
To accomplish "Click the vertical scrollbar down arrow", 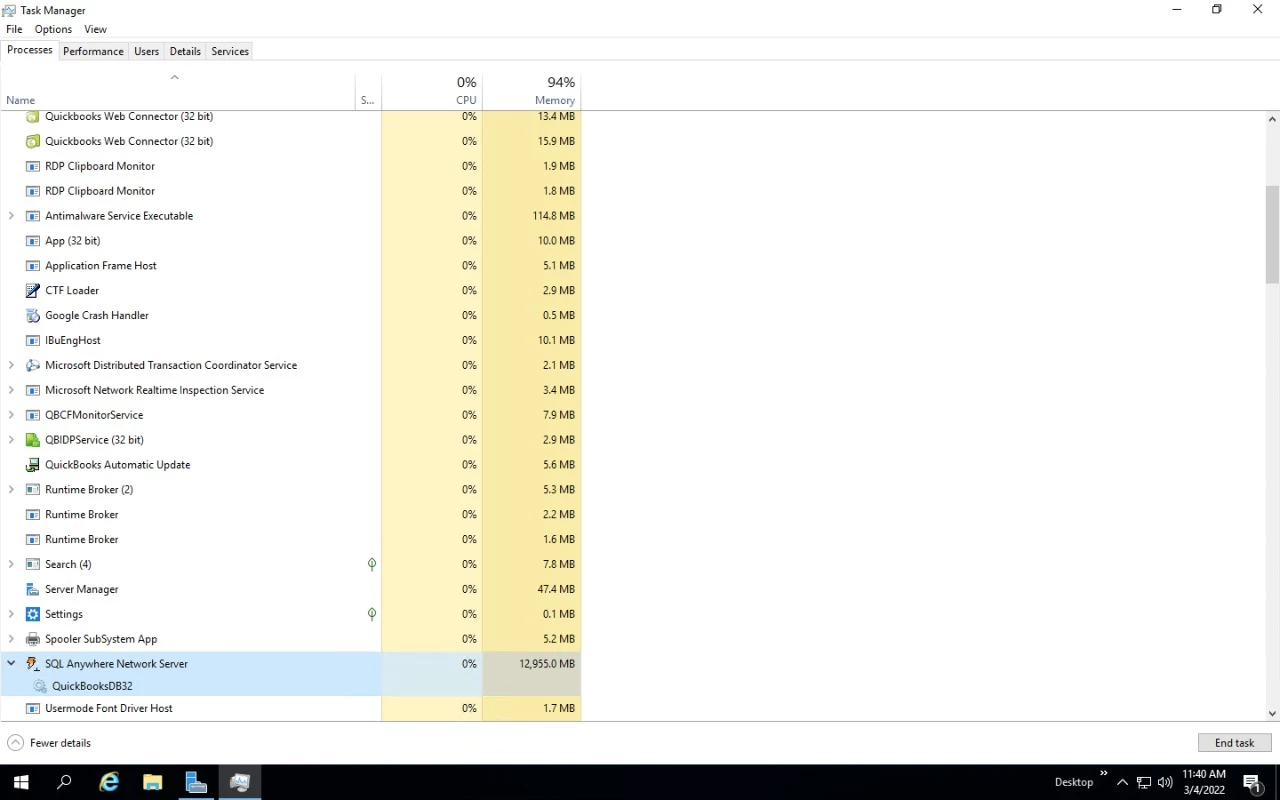I will pos(1272,713).
